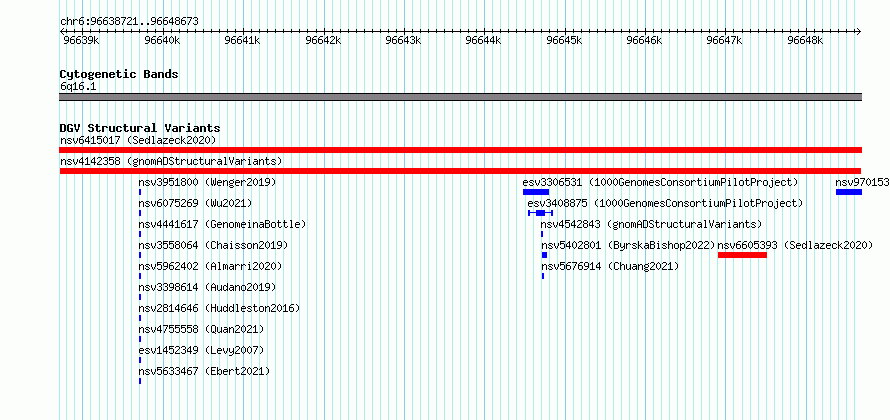
Task: Click the 96646k ruler position
Action: (644, 40)
